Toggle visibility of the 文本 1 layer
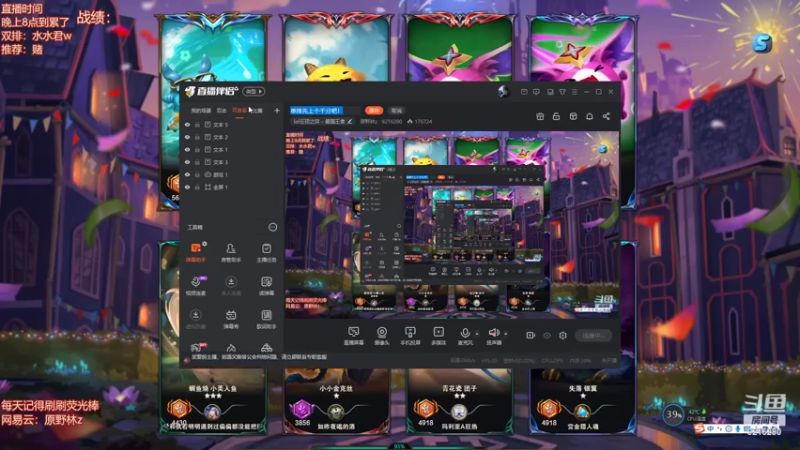This screenshot has width=800, height=450. [187, 149]
